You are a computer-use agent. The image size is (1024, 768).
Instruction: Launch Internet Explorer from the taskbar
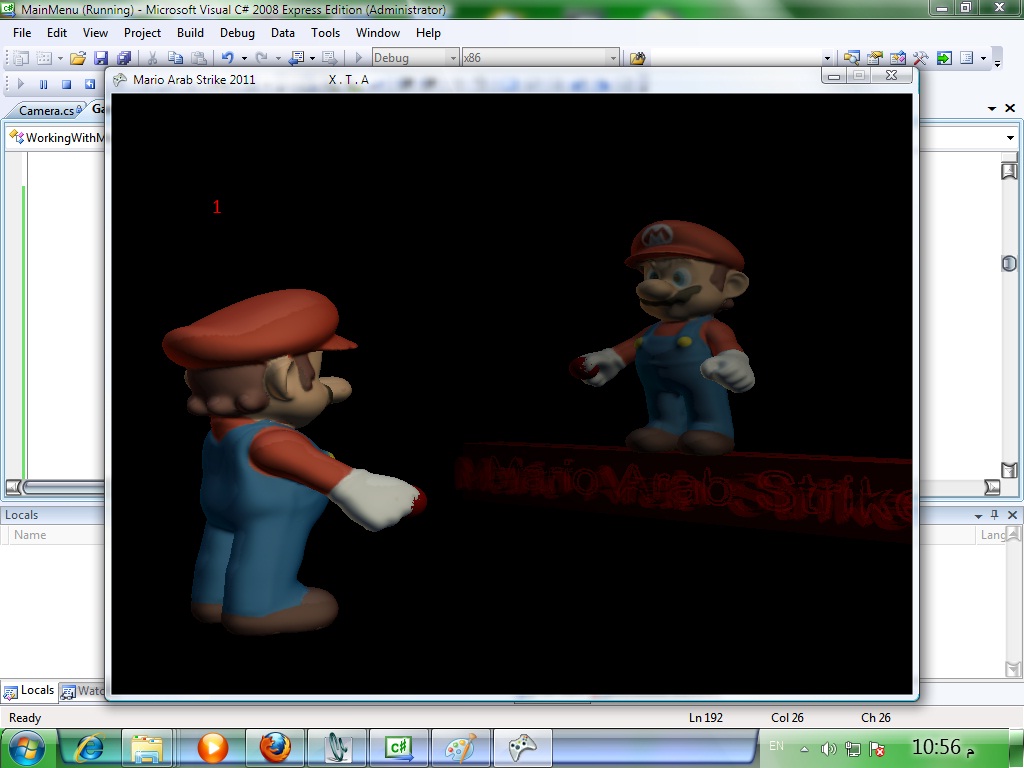[89, 748]
